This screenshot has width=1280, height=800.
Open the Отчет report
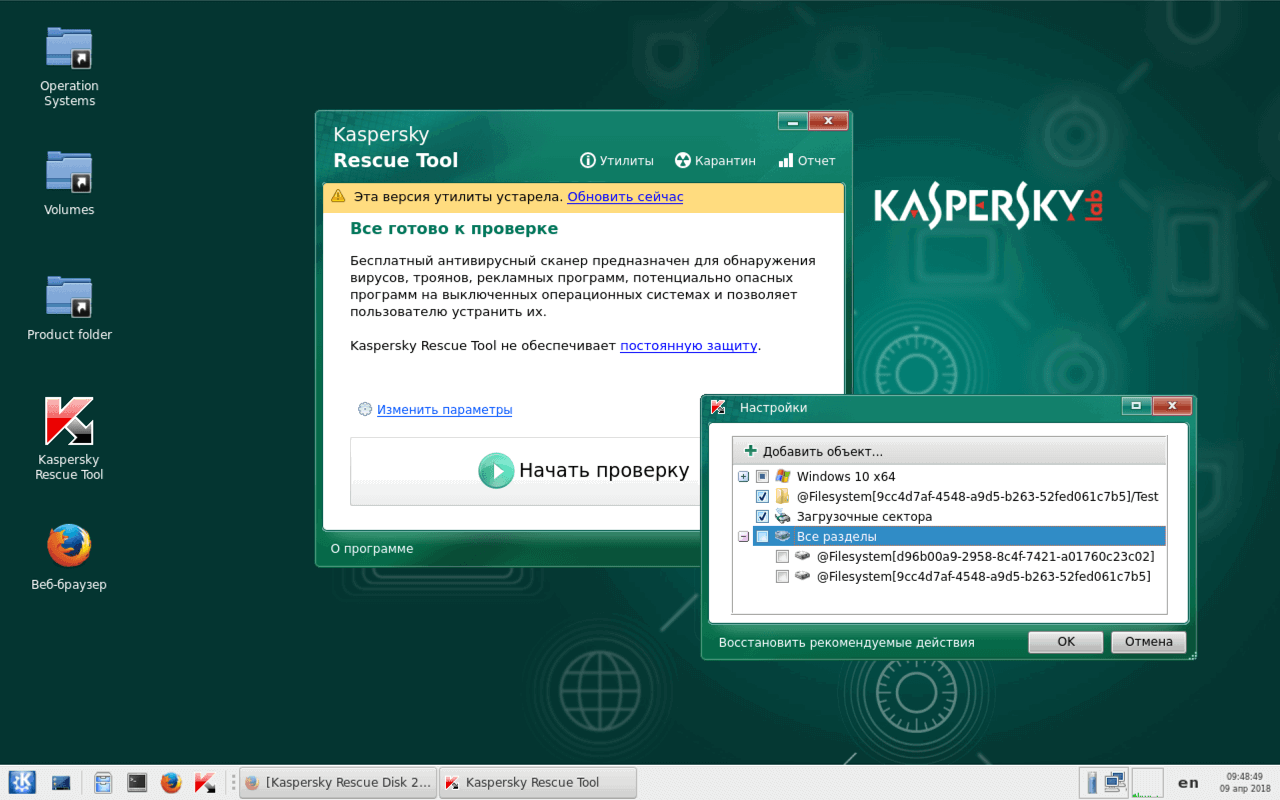click(807, 160)
